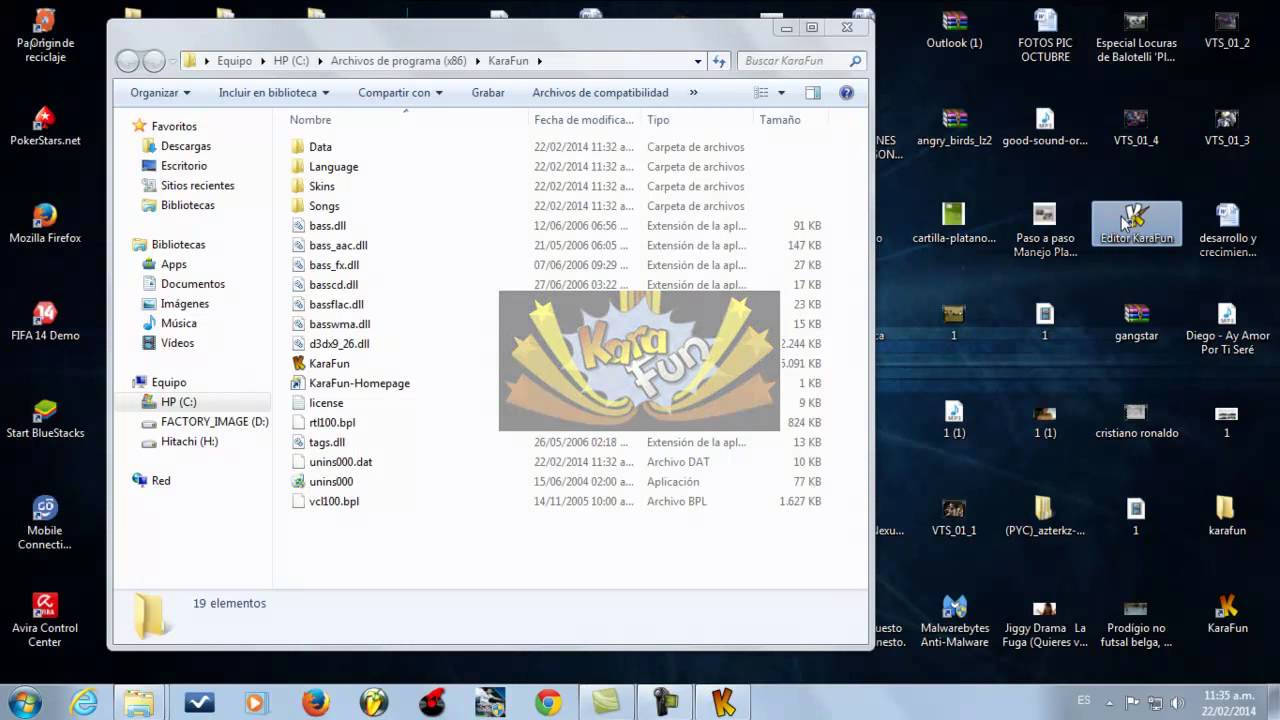Select Hitachi (H:) drive

tap(189, 441)
